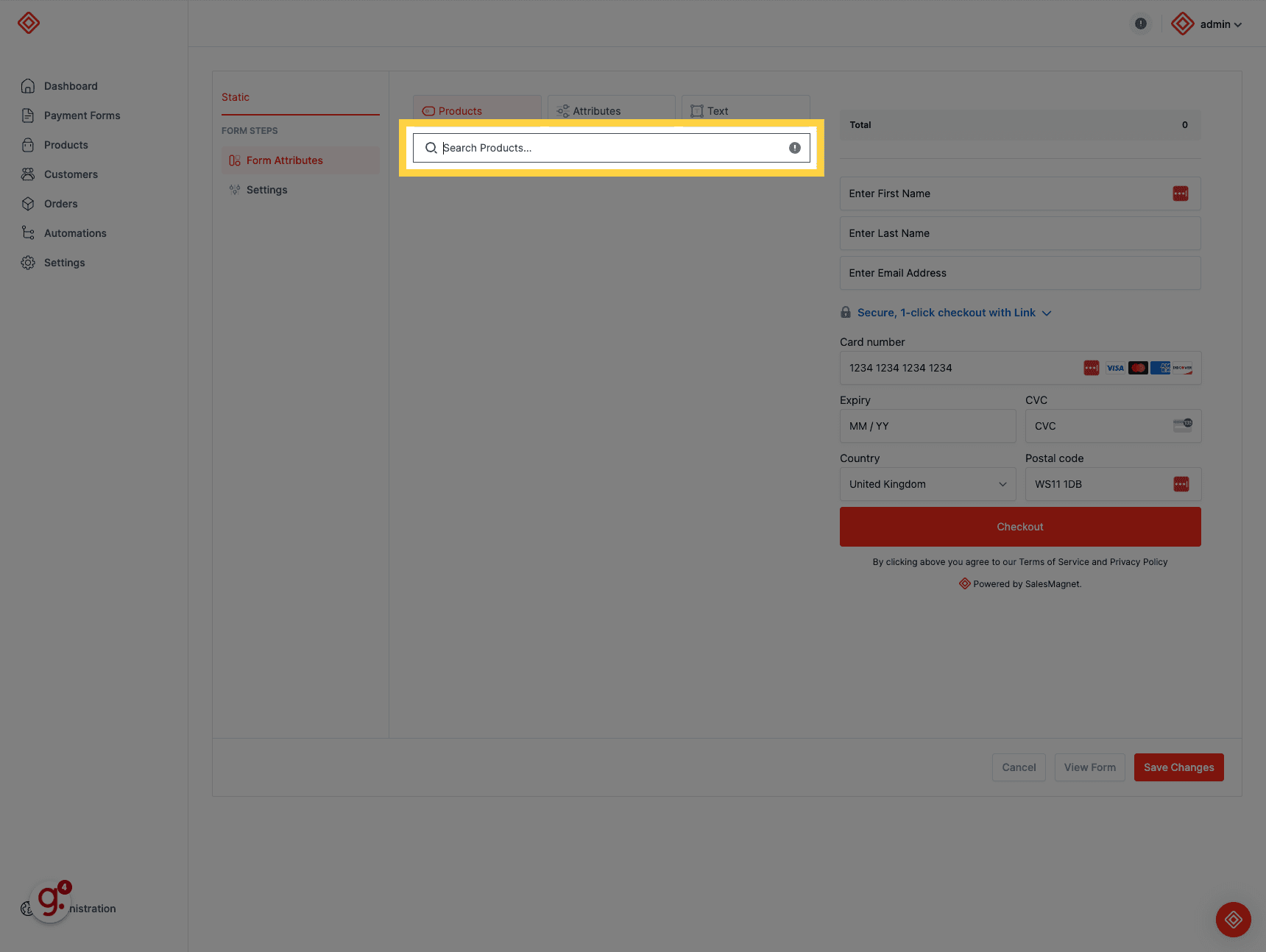This screenshot has width=1266, height=952.
Task: Click the search magnifier icon
Action: coord(431,148)
